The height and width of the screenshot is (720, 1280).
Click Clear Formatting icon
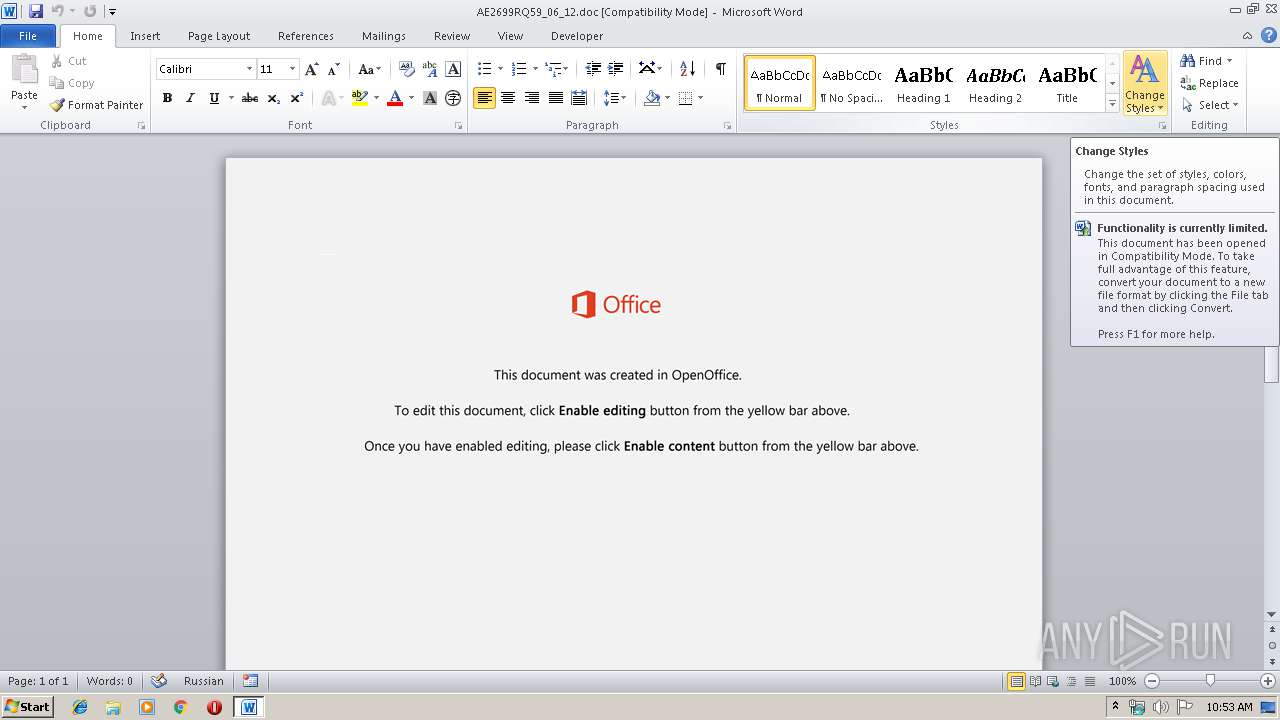click(406, 69)
